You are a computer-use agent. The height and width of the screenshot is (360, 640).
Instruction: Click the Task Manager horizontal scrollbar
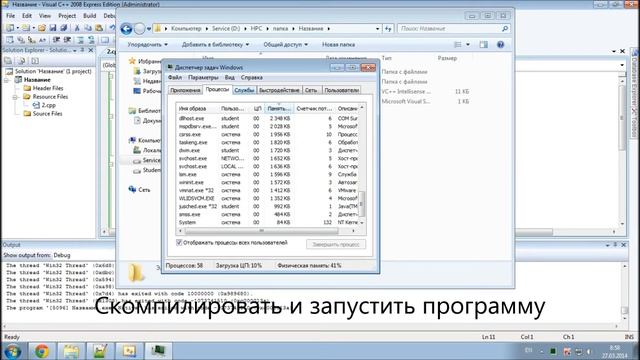tap(267, 231)
